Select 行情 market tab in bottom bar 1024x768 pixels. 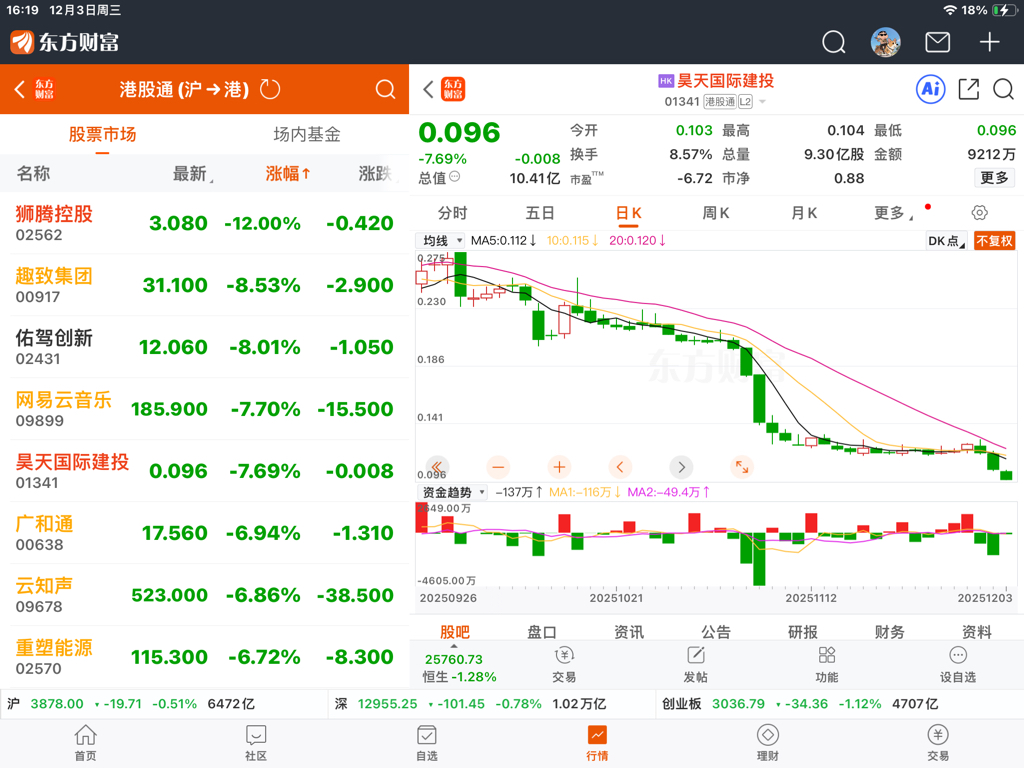tap(597, 743)
